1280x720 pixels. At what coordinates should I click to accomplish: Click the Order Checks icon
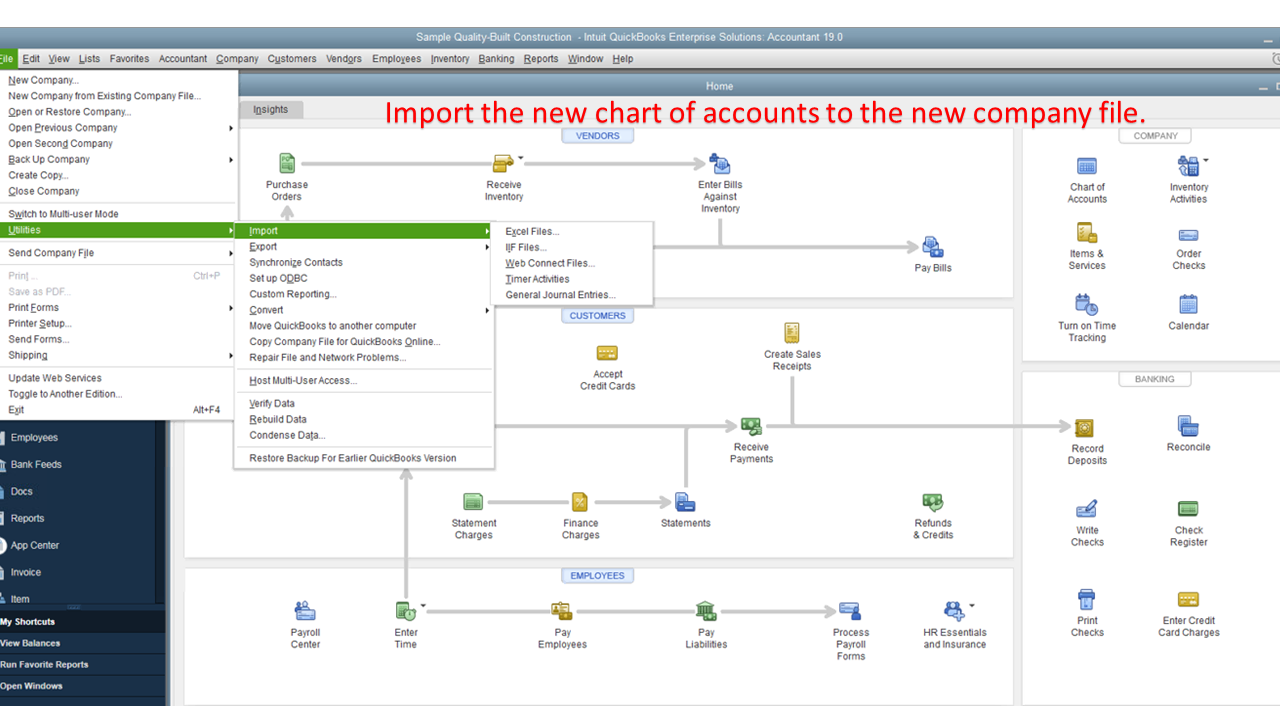click(x=1188, y=235)
